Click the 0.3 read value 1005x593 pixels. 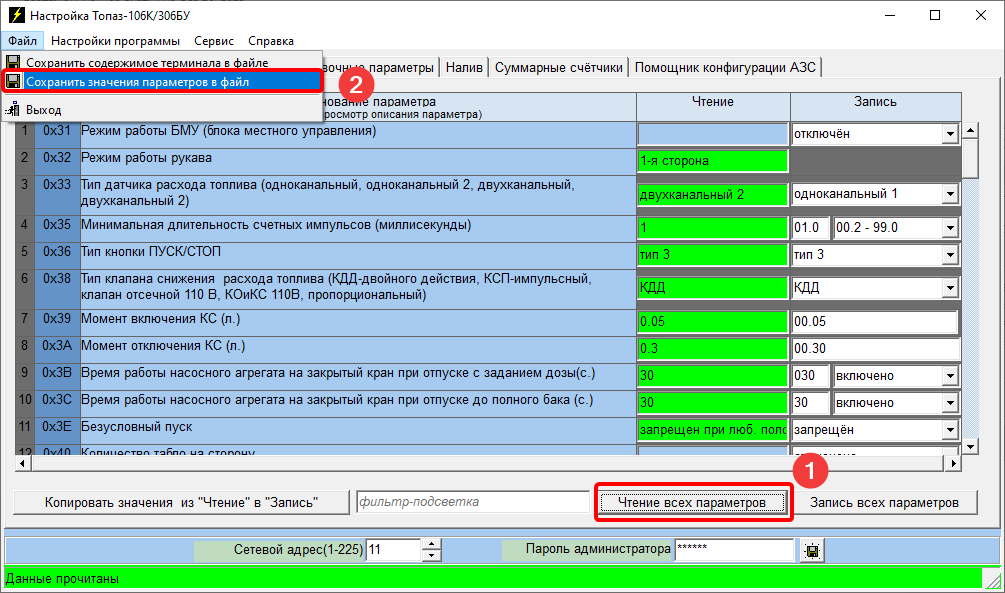pyautogui.click(x=713, y=348)
